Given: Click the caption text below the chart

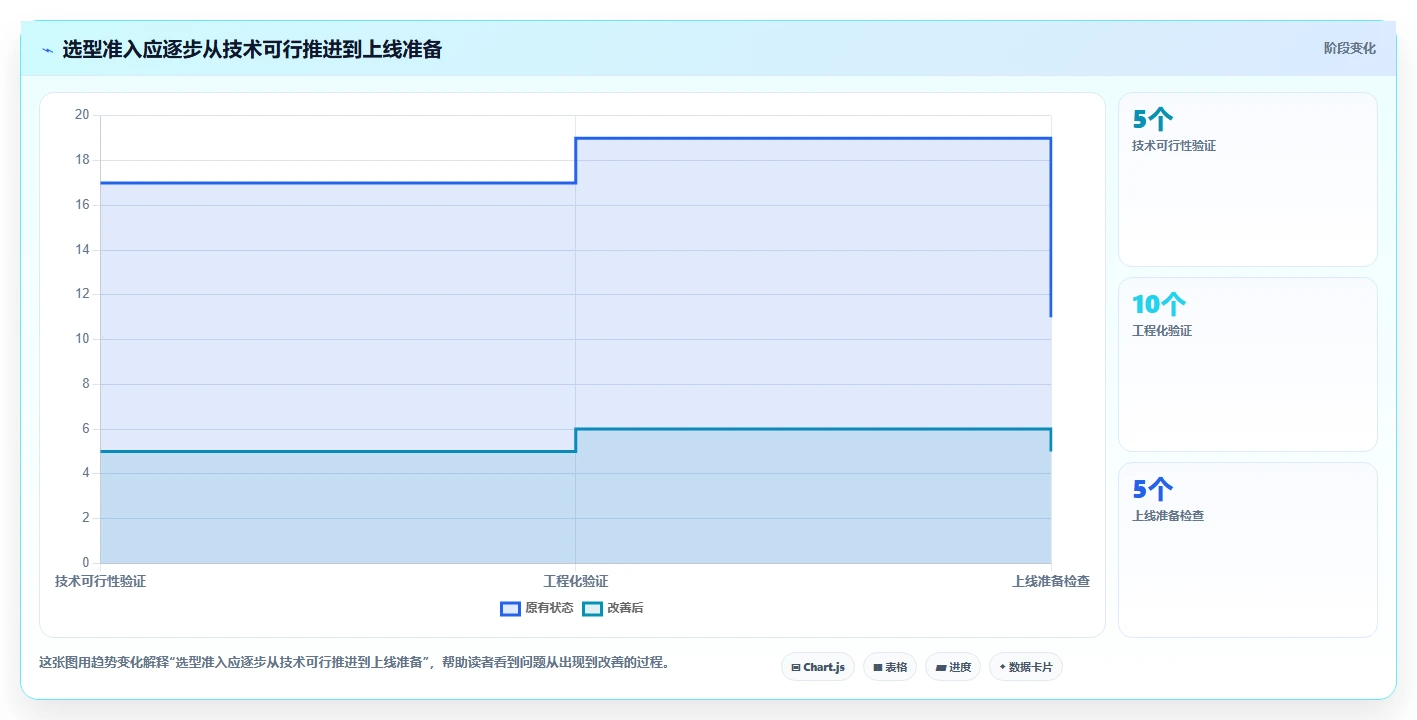Looking at the screenshot, I should coord(354,662).
